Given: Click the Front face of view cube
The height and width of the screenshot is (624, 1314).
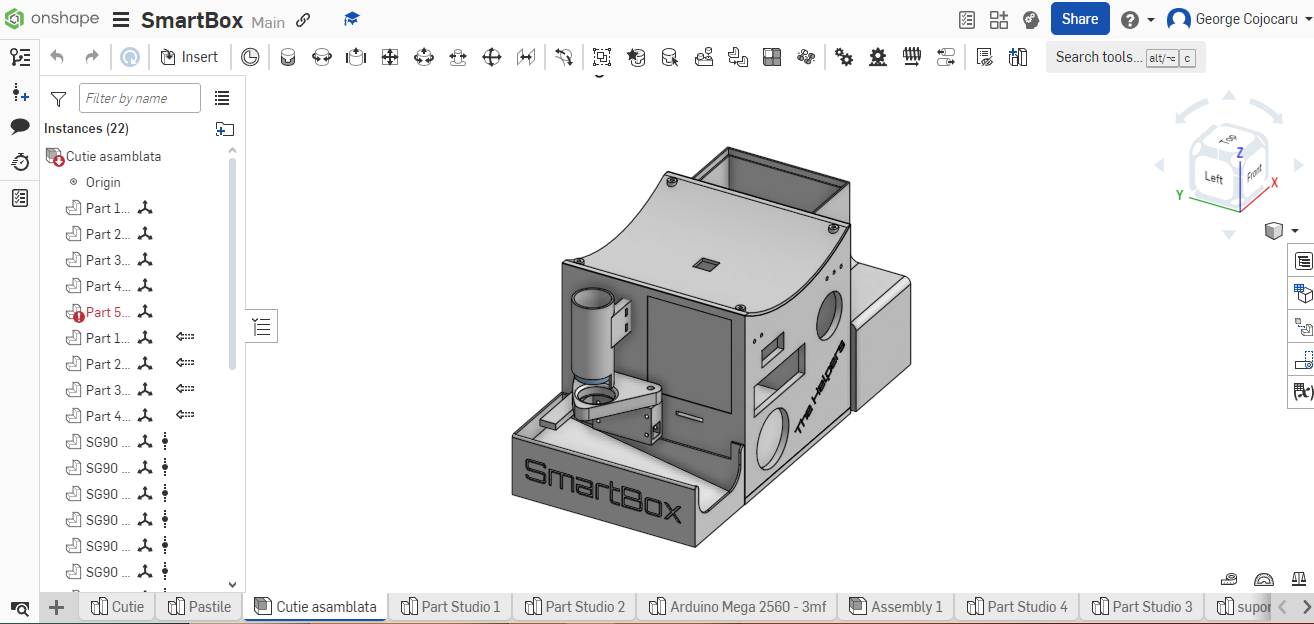Looking at the screenshot, I should coord(1254,172).
